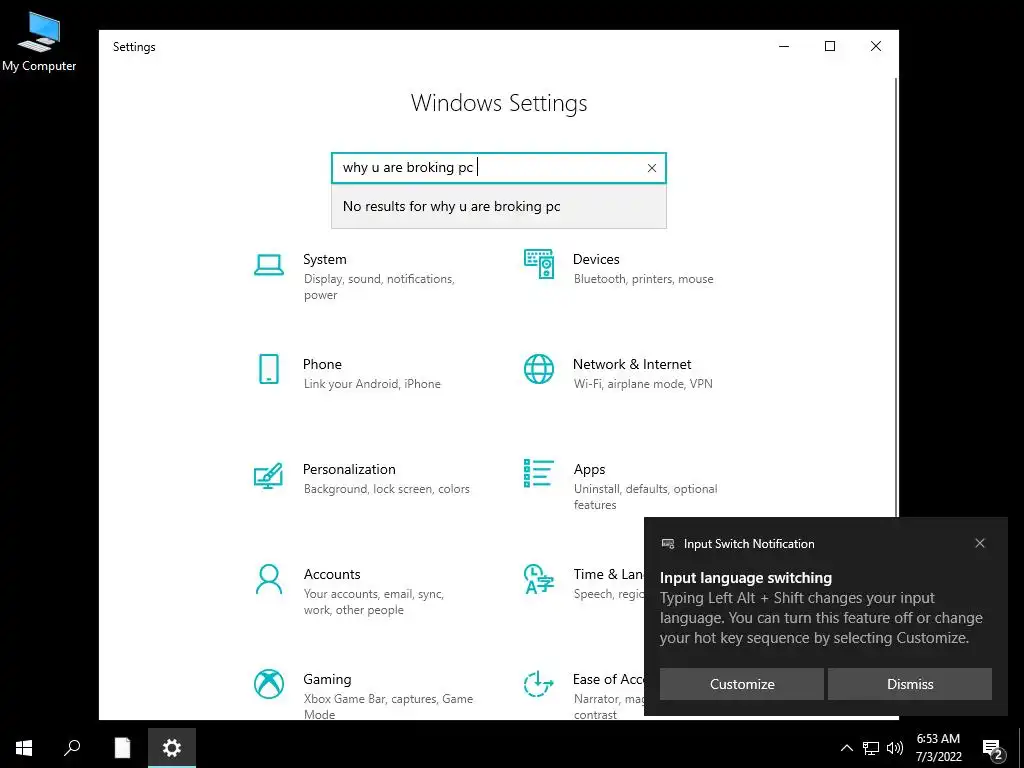Click the network status tray icon
This screenshot has height=768, width=1024.
click(x=871, y=748)
